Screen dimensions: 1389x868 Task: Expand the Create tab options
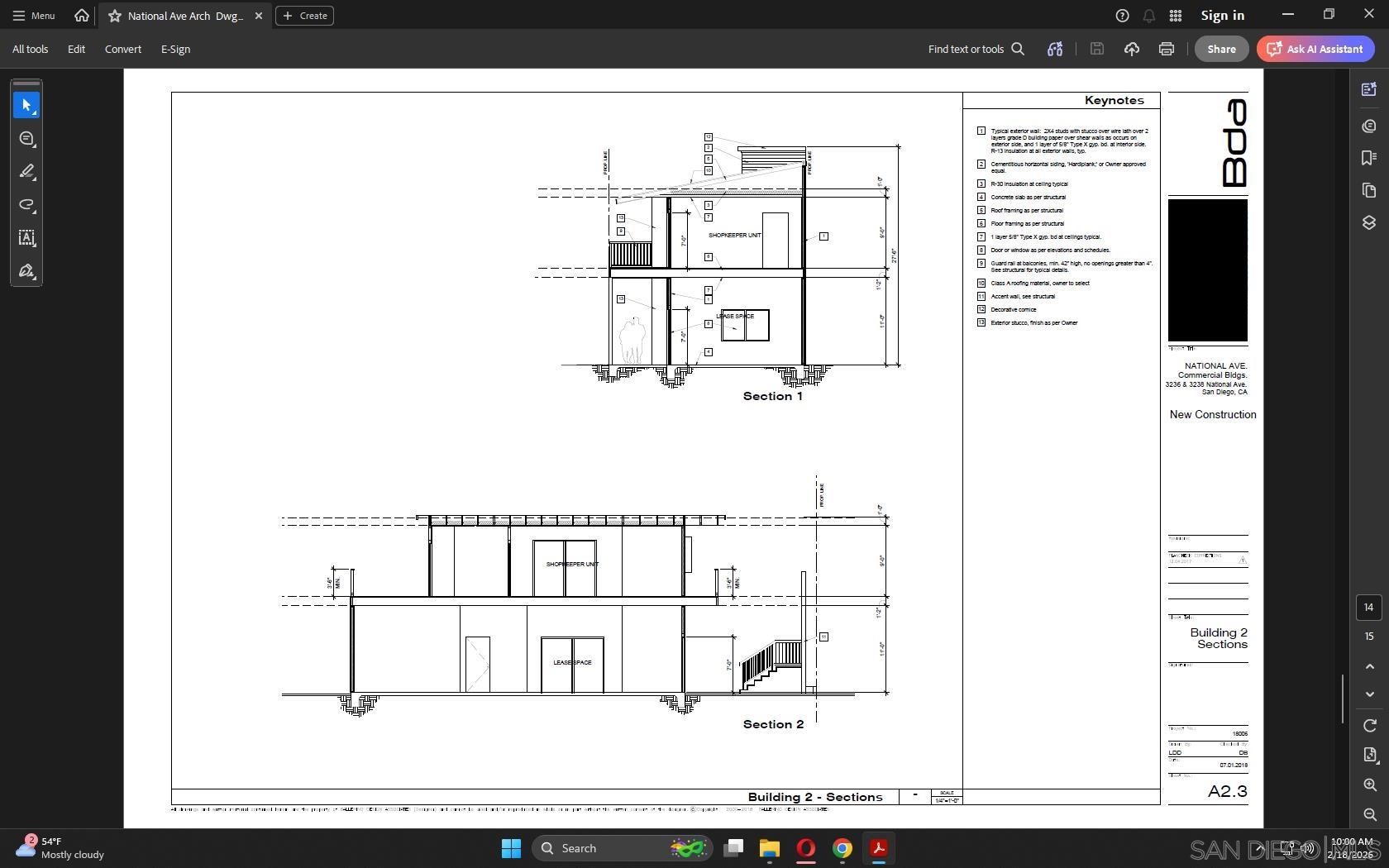point(304,15)
